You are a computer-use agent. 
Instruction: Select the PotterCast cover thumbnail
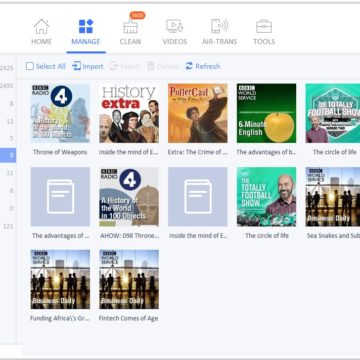[198, 113]
